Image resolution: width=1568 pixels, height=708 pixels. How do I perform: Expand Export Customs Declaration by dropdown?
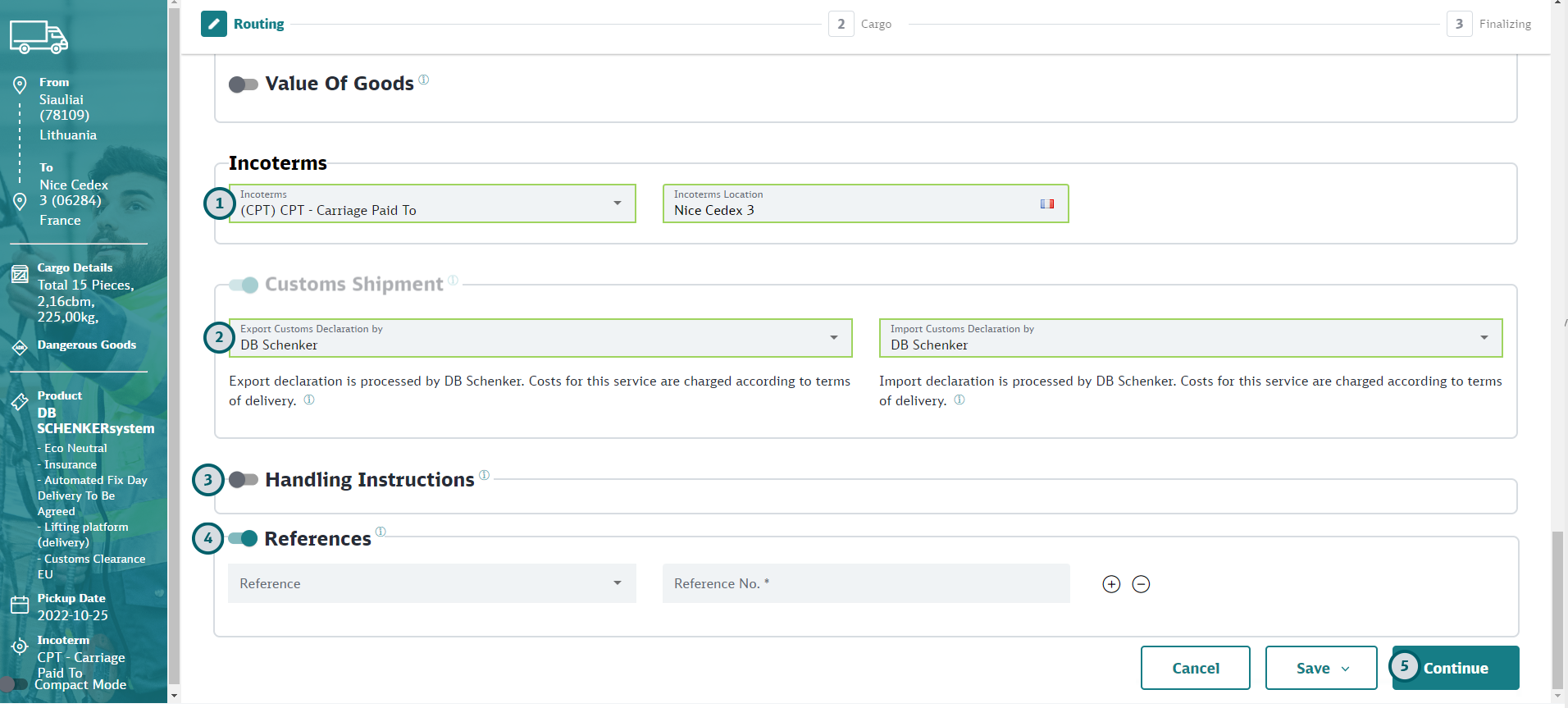point(540,338)
